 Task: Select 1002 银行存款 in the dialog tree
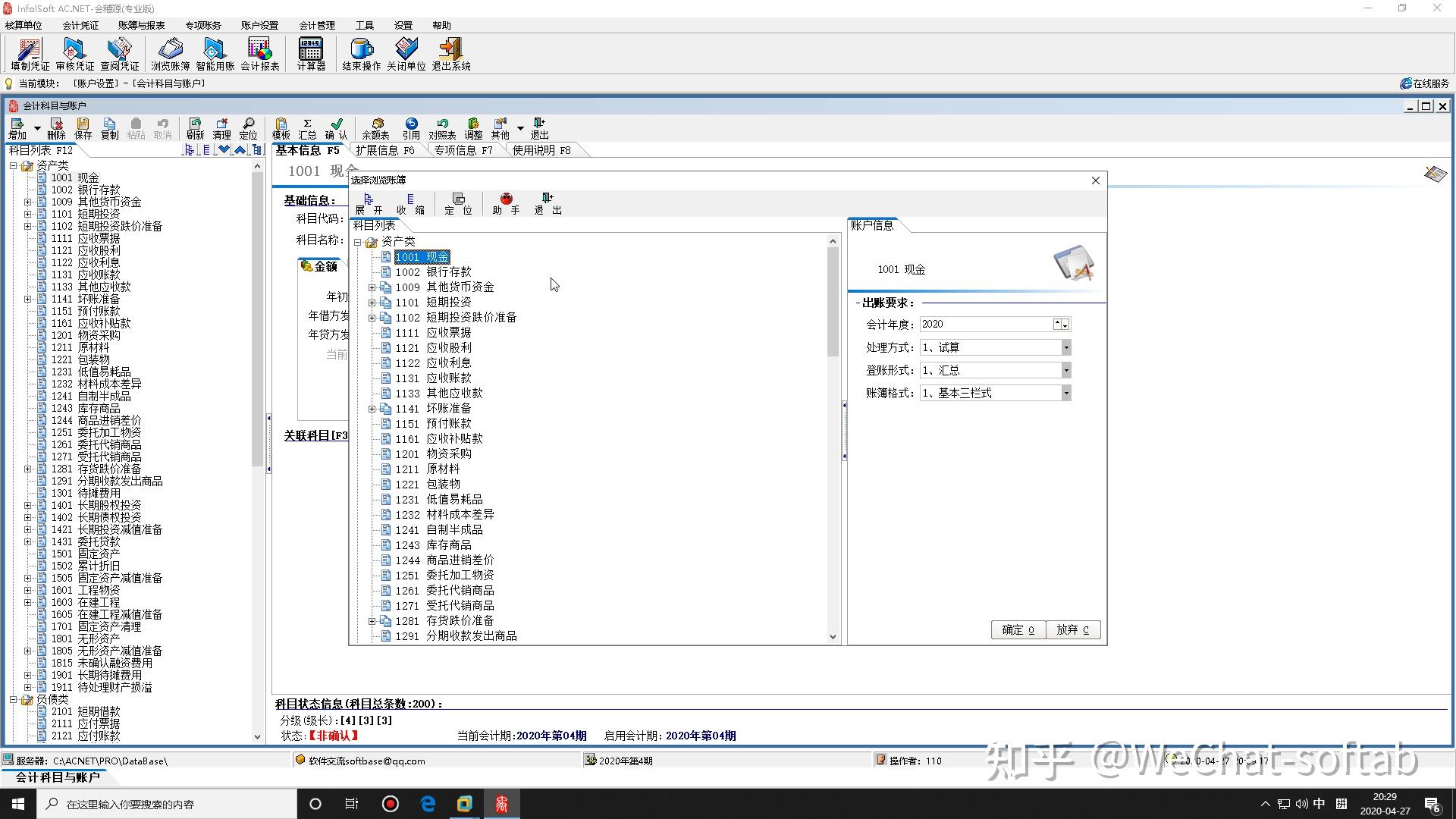point(433,271)
